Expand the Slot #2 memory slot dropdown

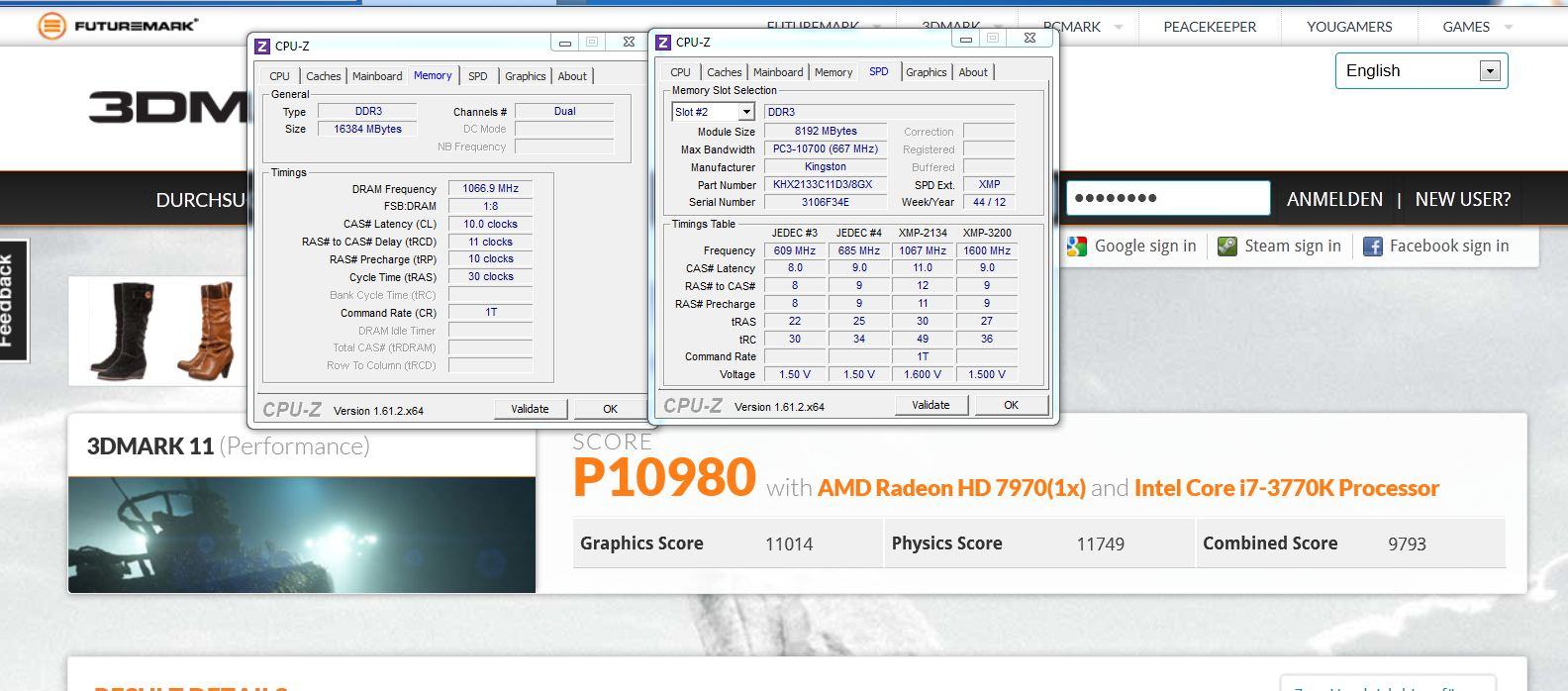[x=746, y=112]
